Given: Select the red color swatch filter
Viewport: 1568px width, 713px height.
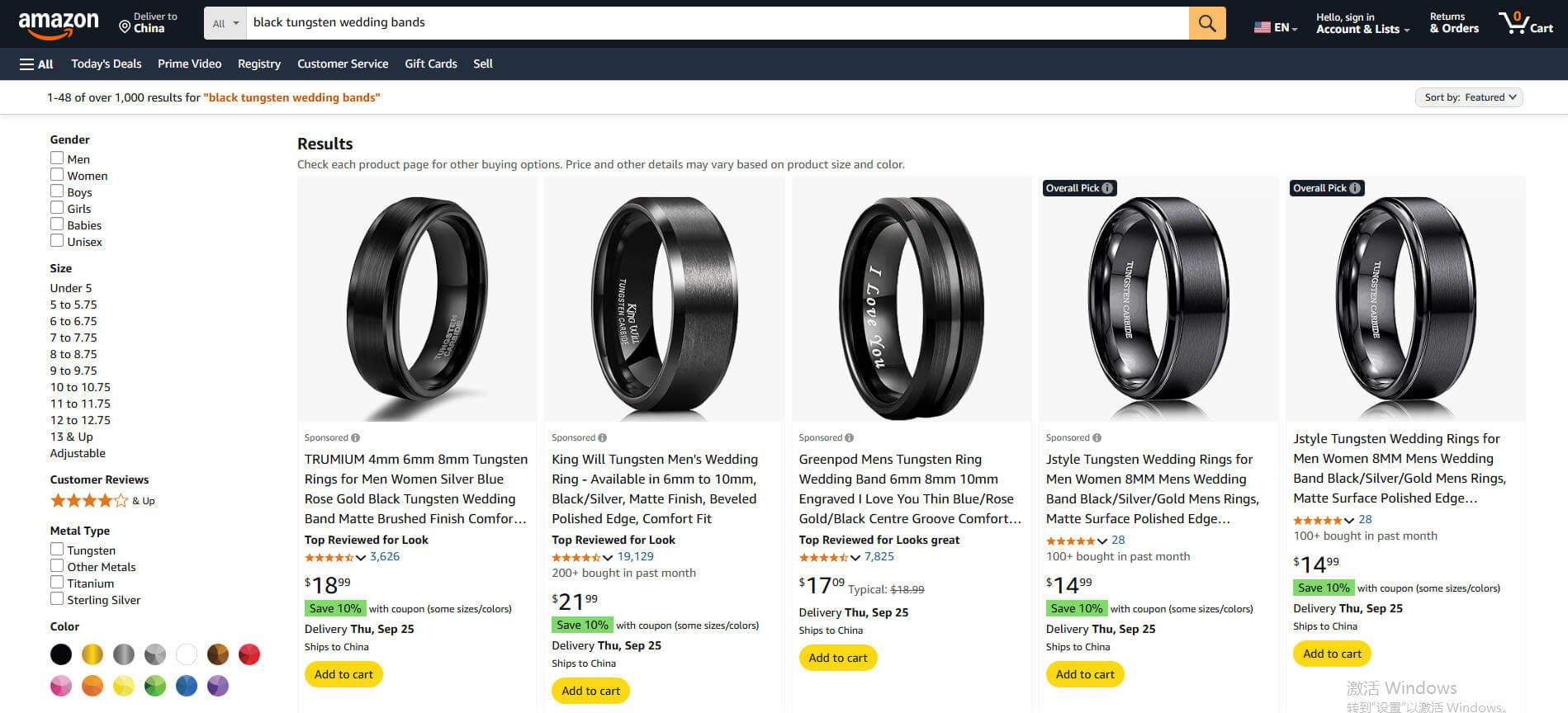Looking at the screenshot, I should click(x=249, y=654).
